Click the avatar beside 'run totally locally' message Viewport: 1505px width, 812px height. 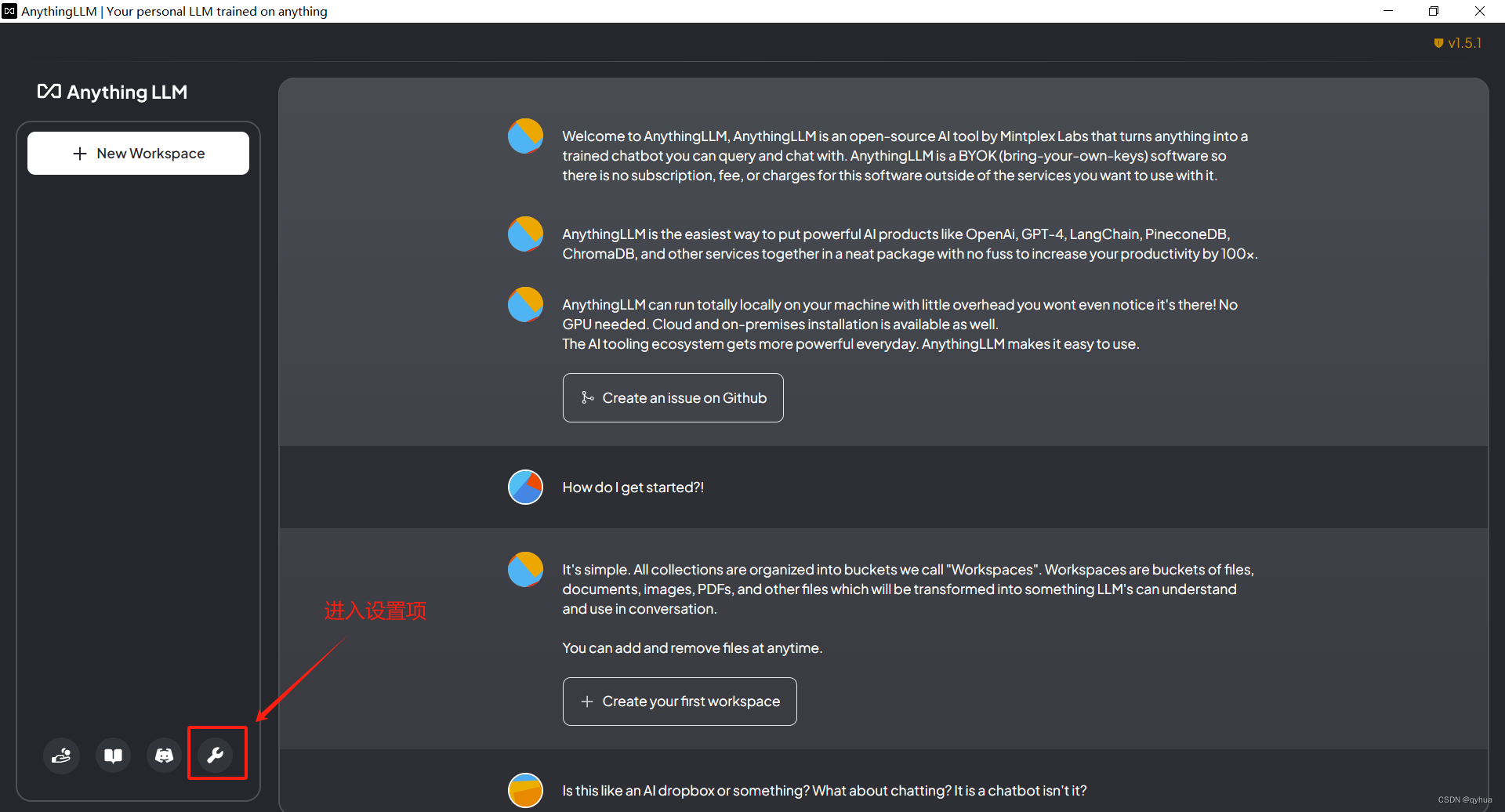[x=525, y=305]
